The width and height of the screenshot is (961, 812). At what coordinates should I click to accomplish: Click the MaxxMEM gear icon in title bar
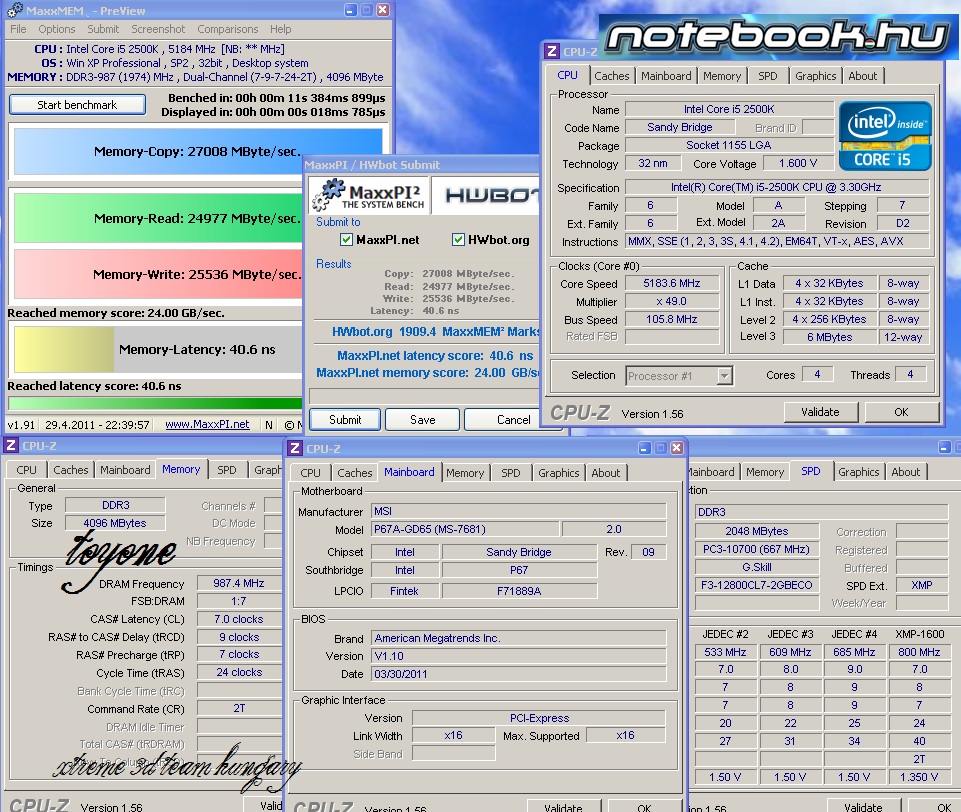point(15,10)
